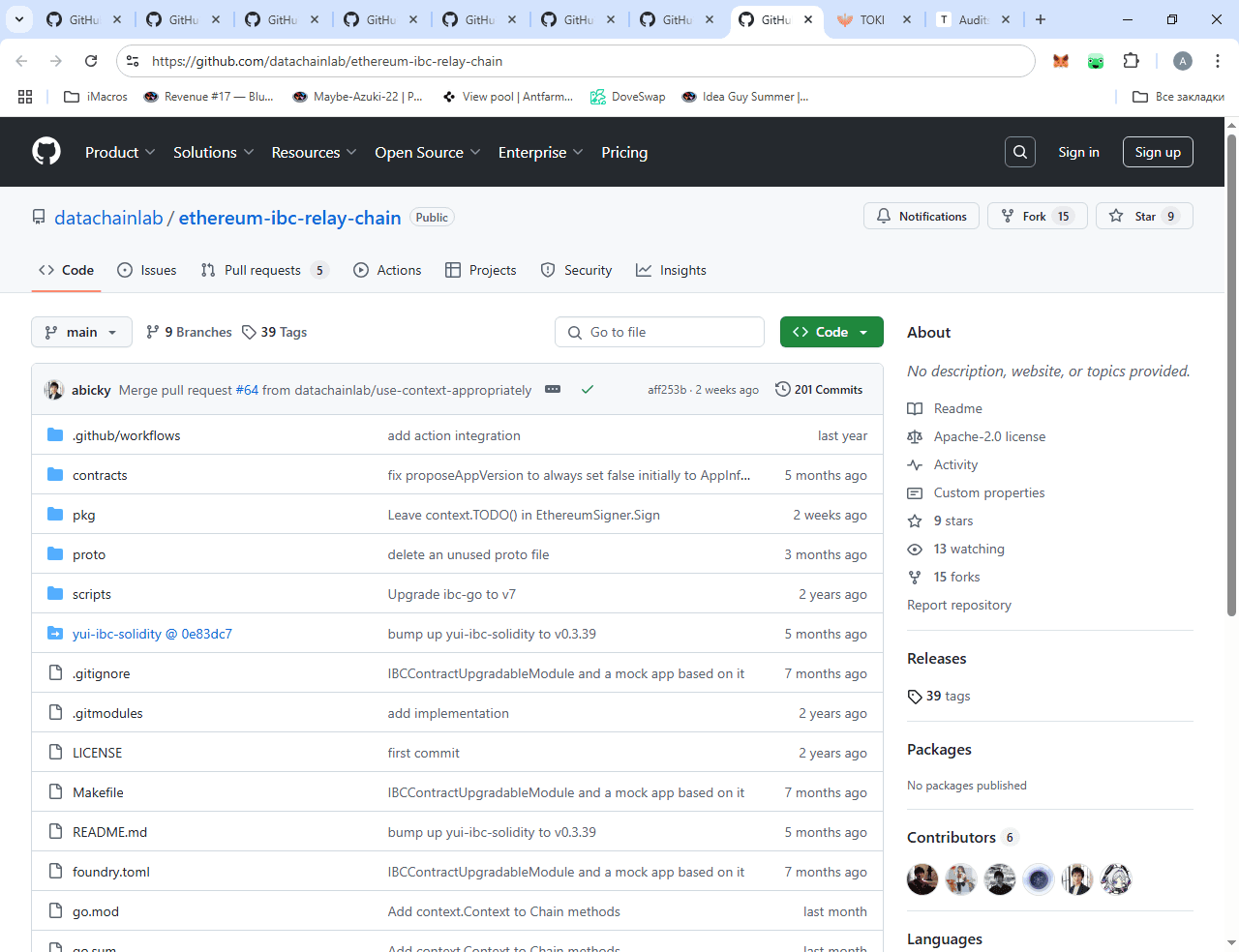The width and height of the screenshot is (1239, 952).
Task: Open the Apache-2.0 license link
Action: [x=989, y=436]
